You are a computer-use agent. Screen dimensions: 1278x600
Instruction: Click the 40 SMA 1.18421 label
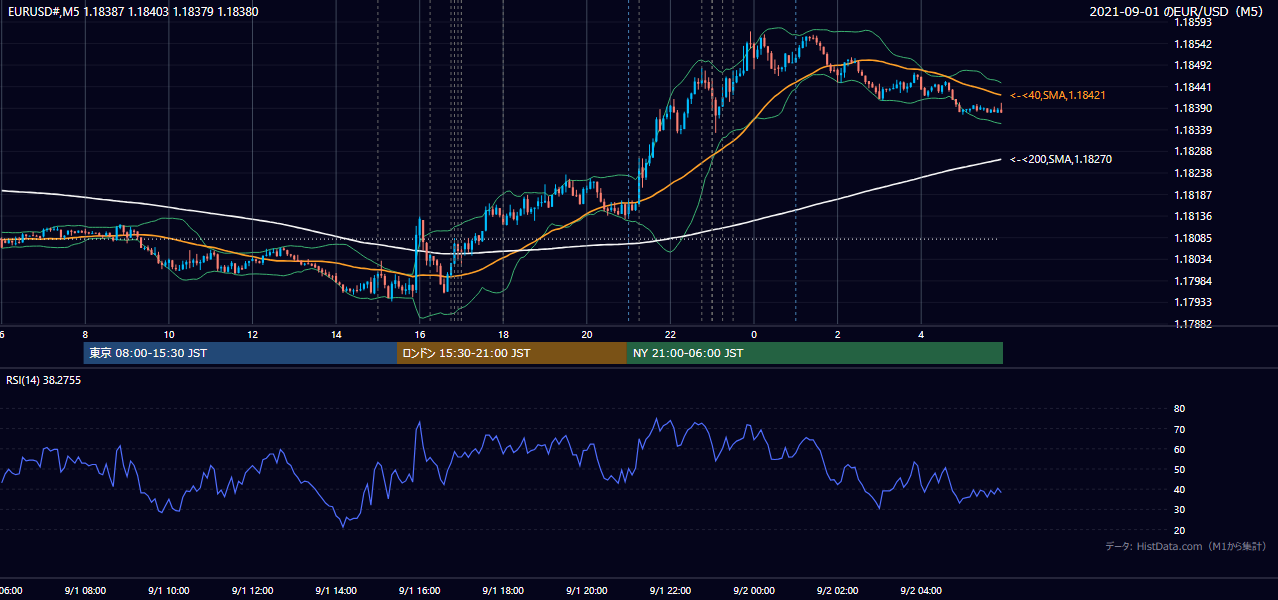point(1057,95)
